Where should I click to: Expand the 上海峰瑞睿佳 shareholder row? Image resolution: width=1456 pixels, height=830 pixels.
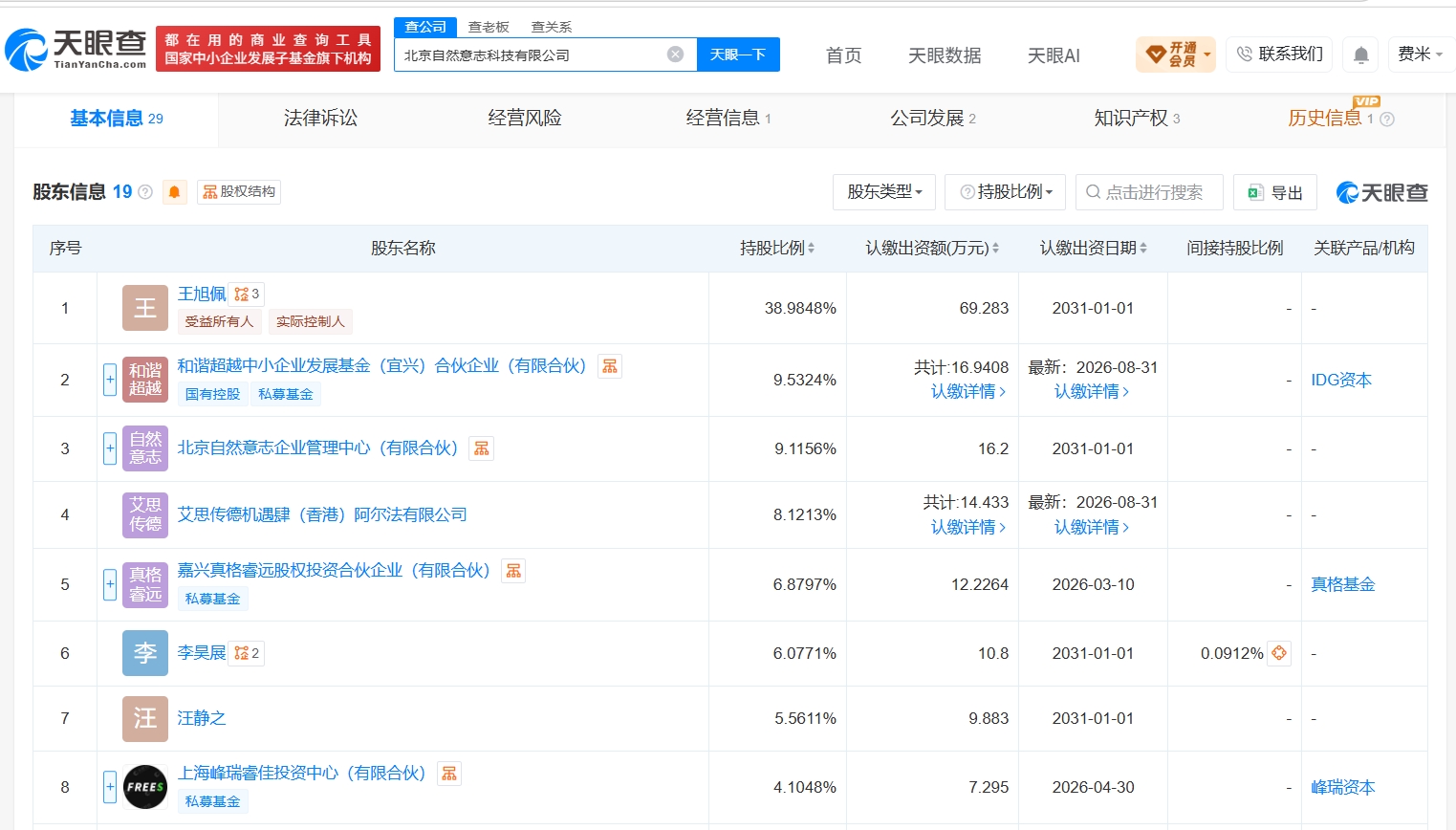[x=110, y=787]
